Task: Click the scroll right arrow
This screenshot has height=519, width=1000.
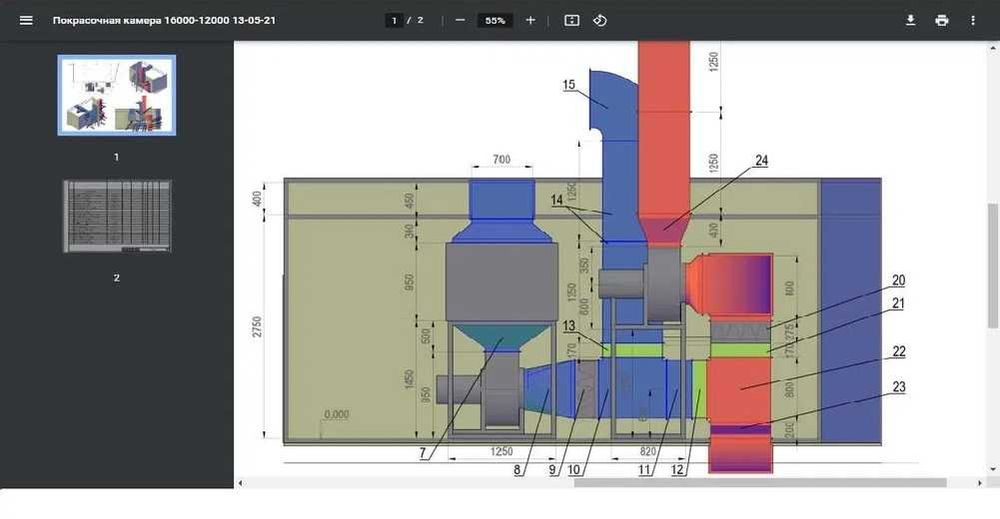Action: (x=980, y=483)
